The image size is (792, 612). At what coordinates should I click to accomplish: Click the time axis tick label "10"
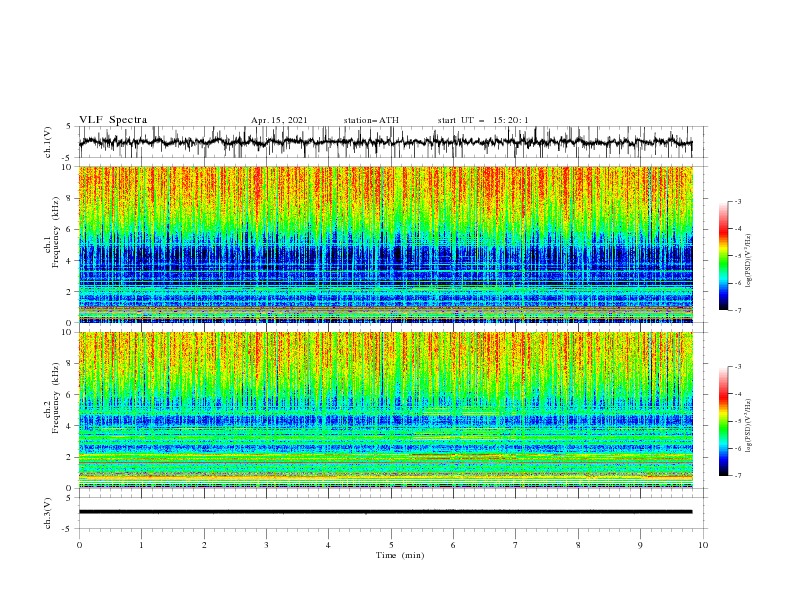(703, 545)
